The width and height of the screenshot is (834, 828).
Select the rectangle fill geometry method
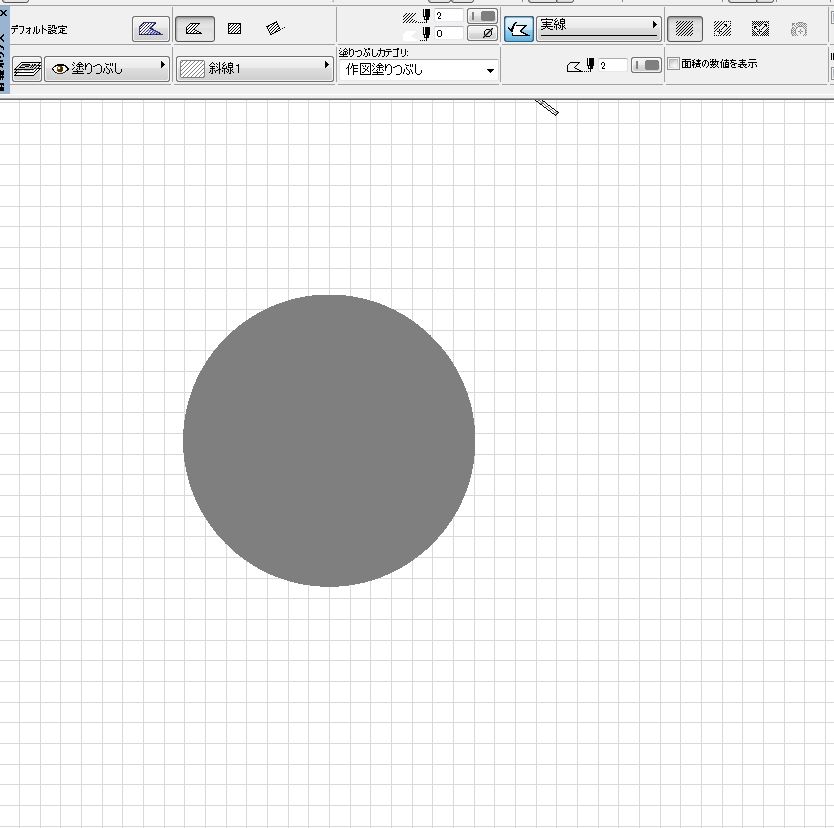(235, 29)
